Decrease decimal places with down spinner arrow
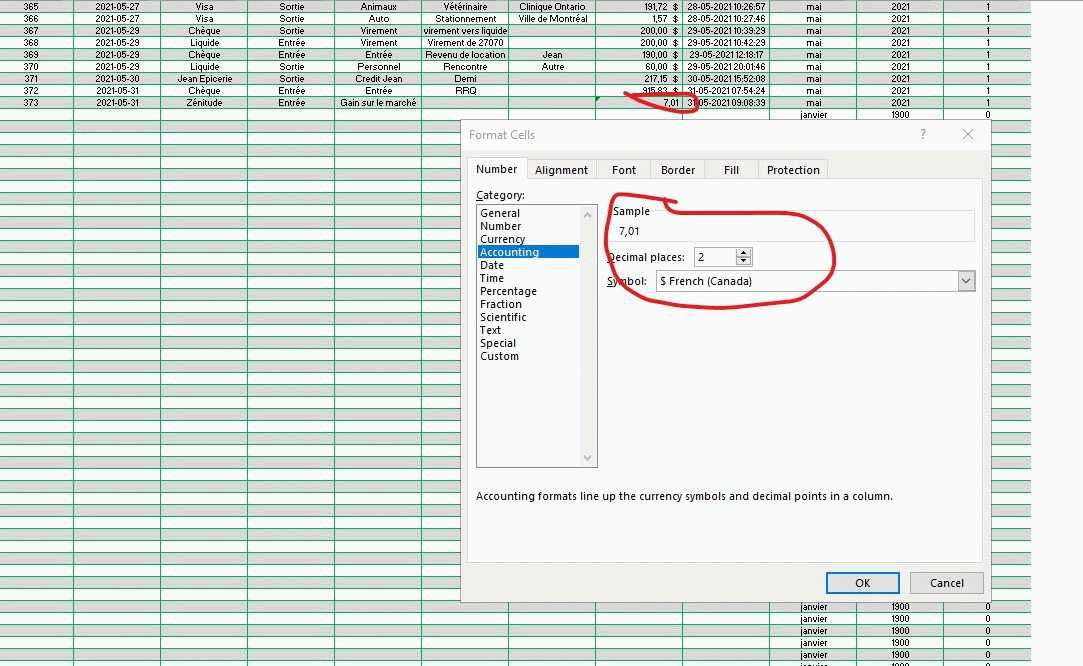 (743, 262)
